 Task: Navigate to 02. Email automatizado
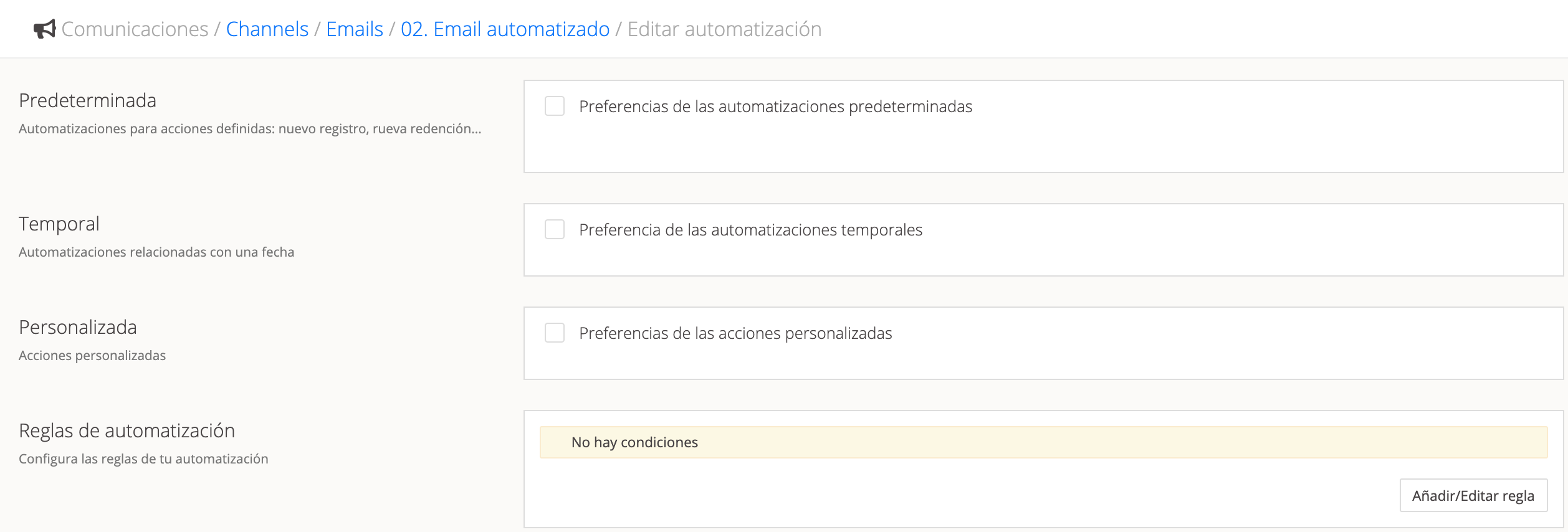click(505, 29)
